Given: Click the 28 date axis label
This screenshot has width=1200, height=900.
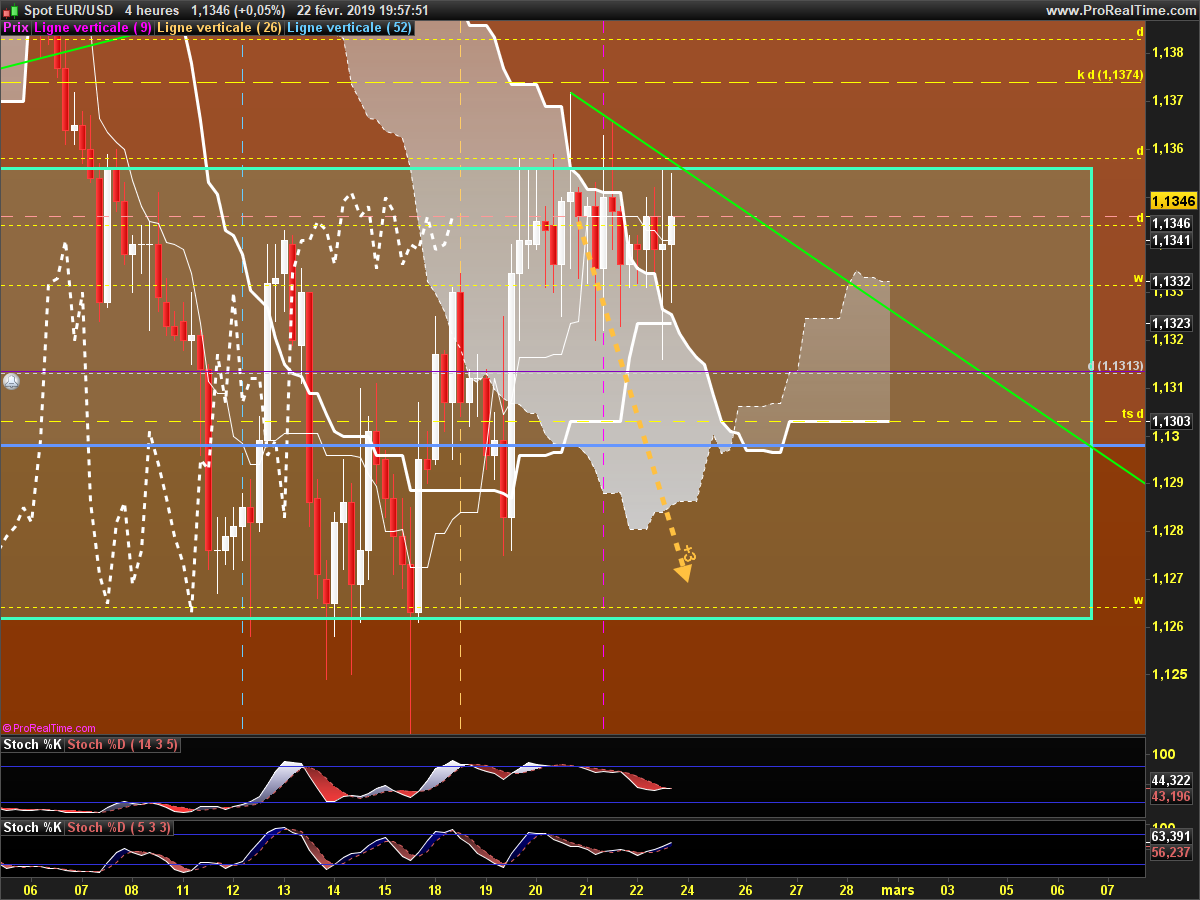Looking at the screenshot, I should click(847, 889).
